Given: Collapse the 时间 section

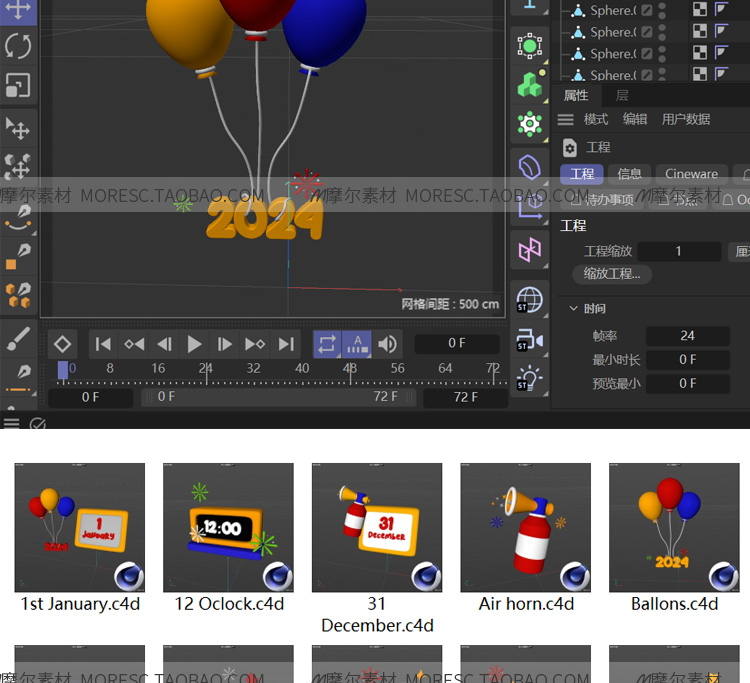Looking at the screenshot, I should coord(574,308).
